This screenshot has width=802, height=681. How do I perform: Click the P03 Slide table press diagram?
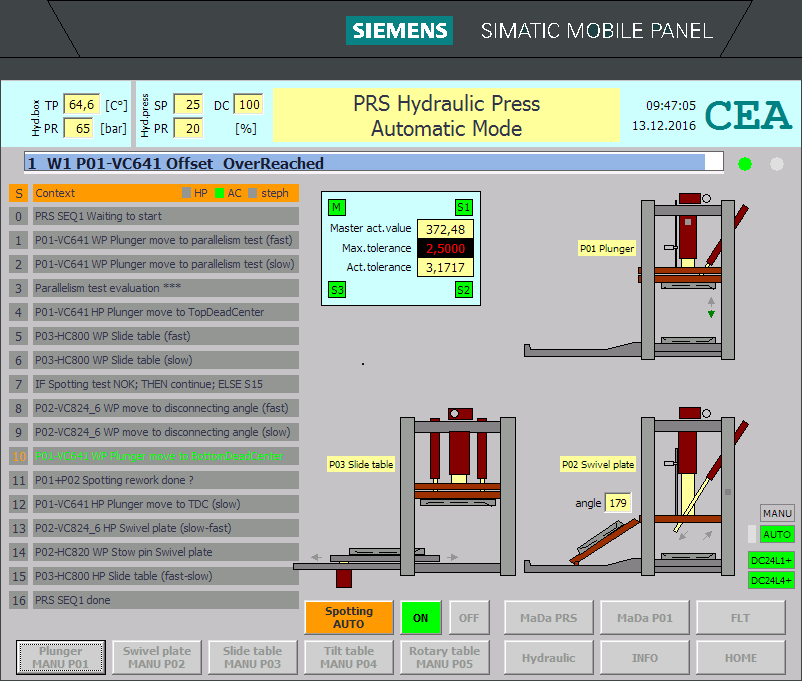tap(407, 496)
